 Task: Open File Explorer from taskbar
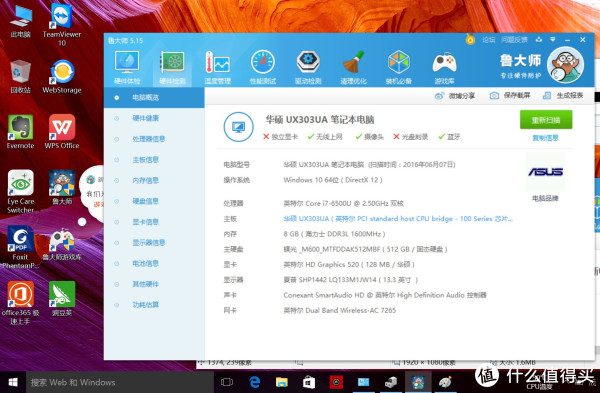(282, 382)
